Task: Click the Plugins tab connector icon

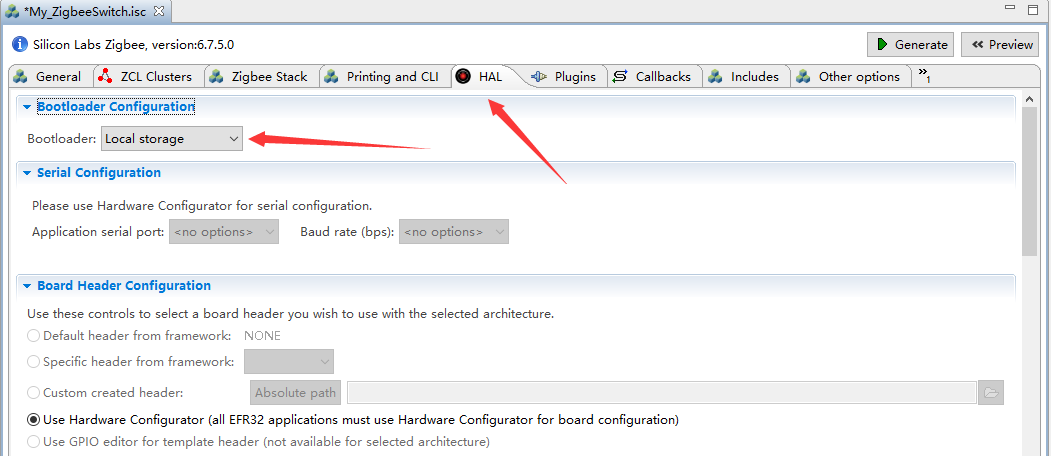Action: tap(539, 76)
